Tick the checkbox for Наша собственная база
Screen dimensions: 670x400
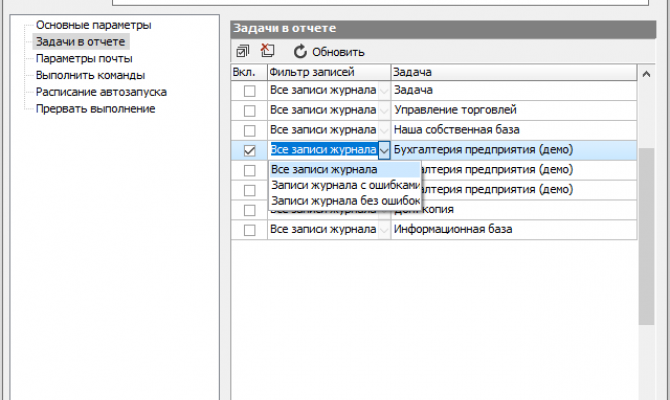[249, 130]
